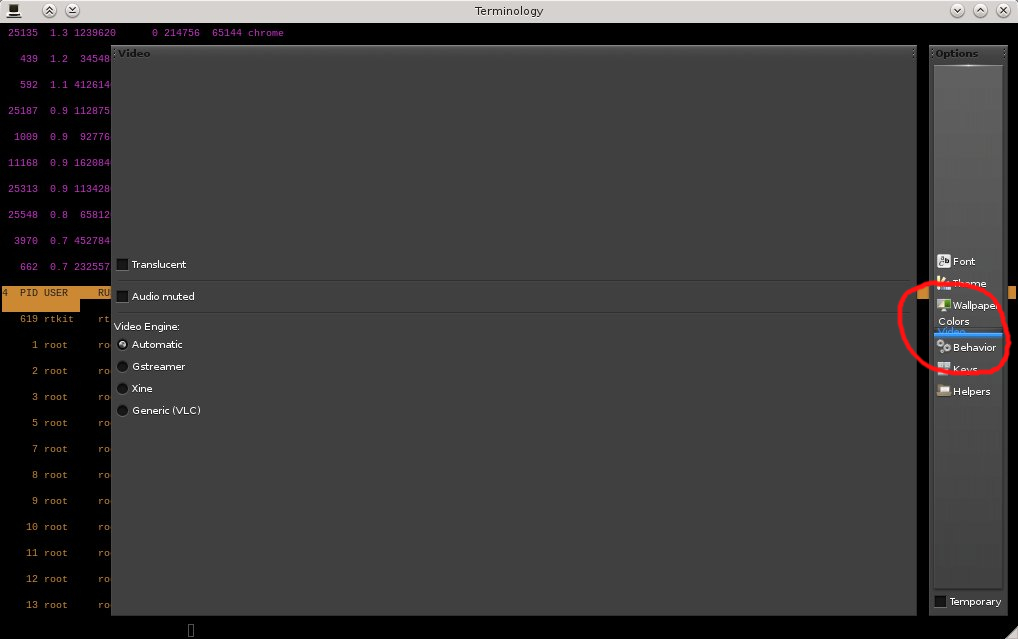This screenshot has height=639, width=1018.
Task: Maximize the Terminology window
Action: pos(980,10)
